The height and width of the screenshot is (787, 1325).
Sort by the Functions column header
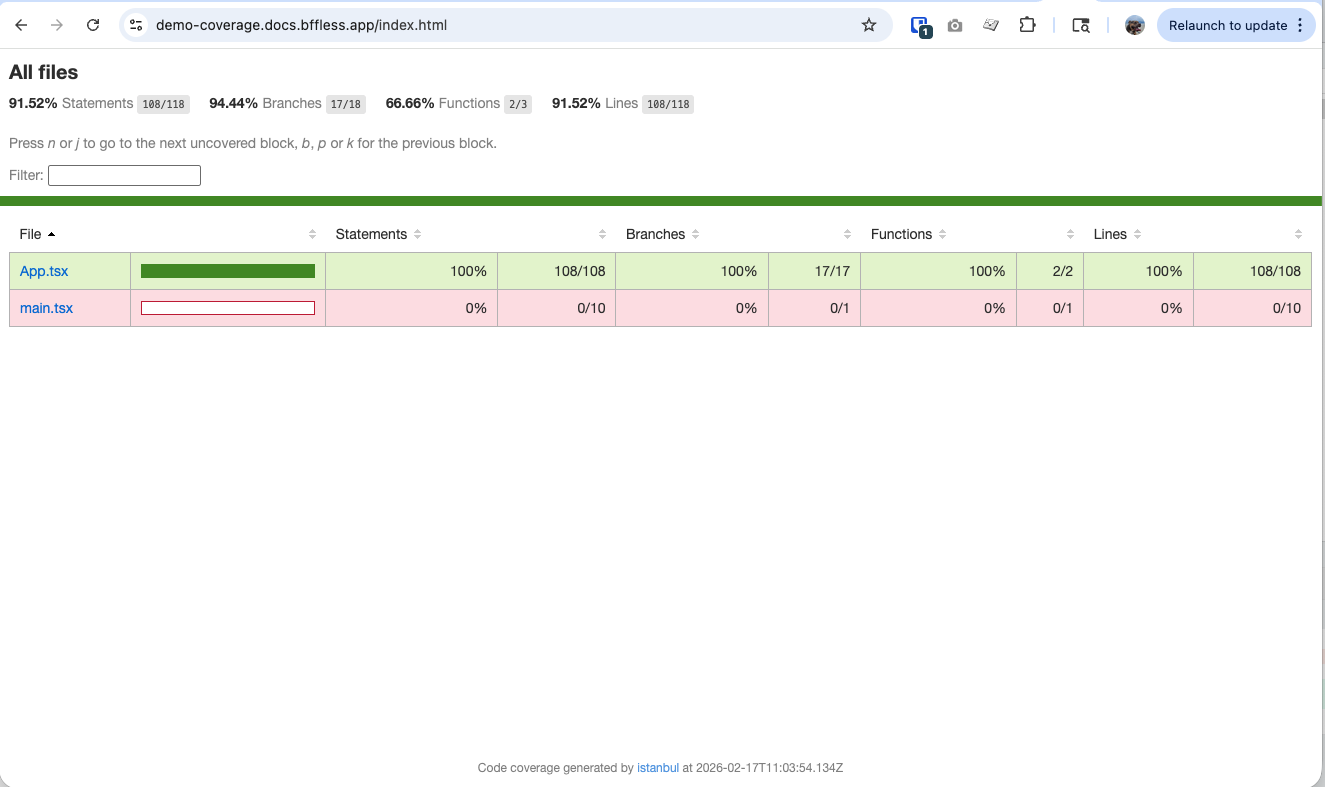point(901,234)
